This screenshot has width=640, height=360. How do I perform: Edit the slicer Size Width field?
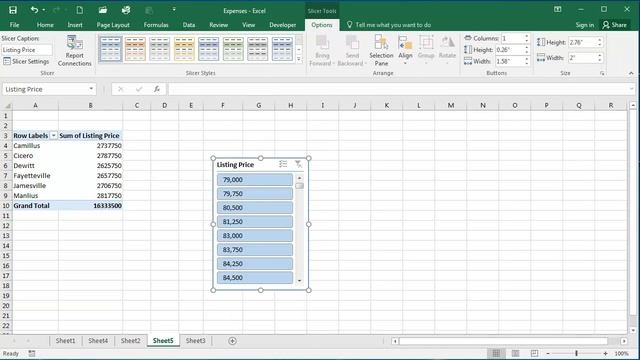pyautogui.click(x=582, y=58)
